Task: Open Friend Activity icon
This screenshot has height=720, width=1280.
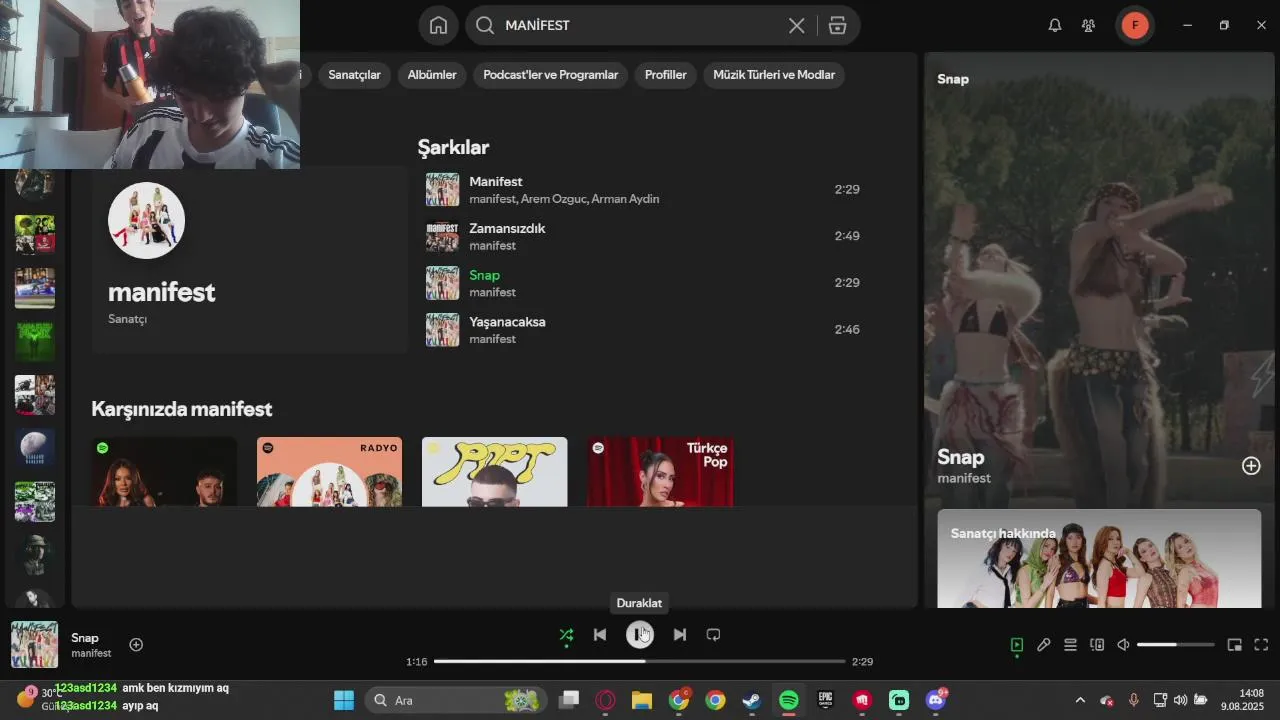Action: tap(1088, 26)
